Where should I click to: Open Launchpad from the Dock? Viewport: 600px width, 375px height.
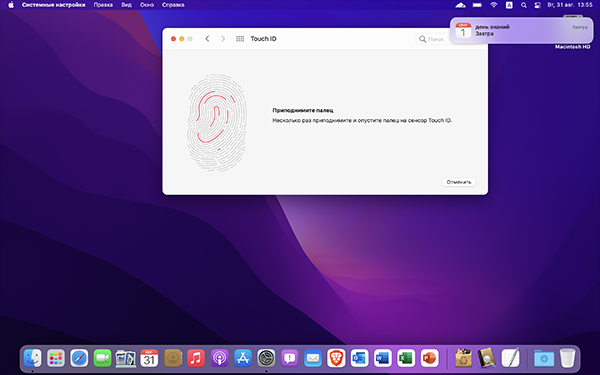[x=56, y=359]
